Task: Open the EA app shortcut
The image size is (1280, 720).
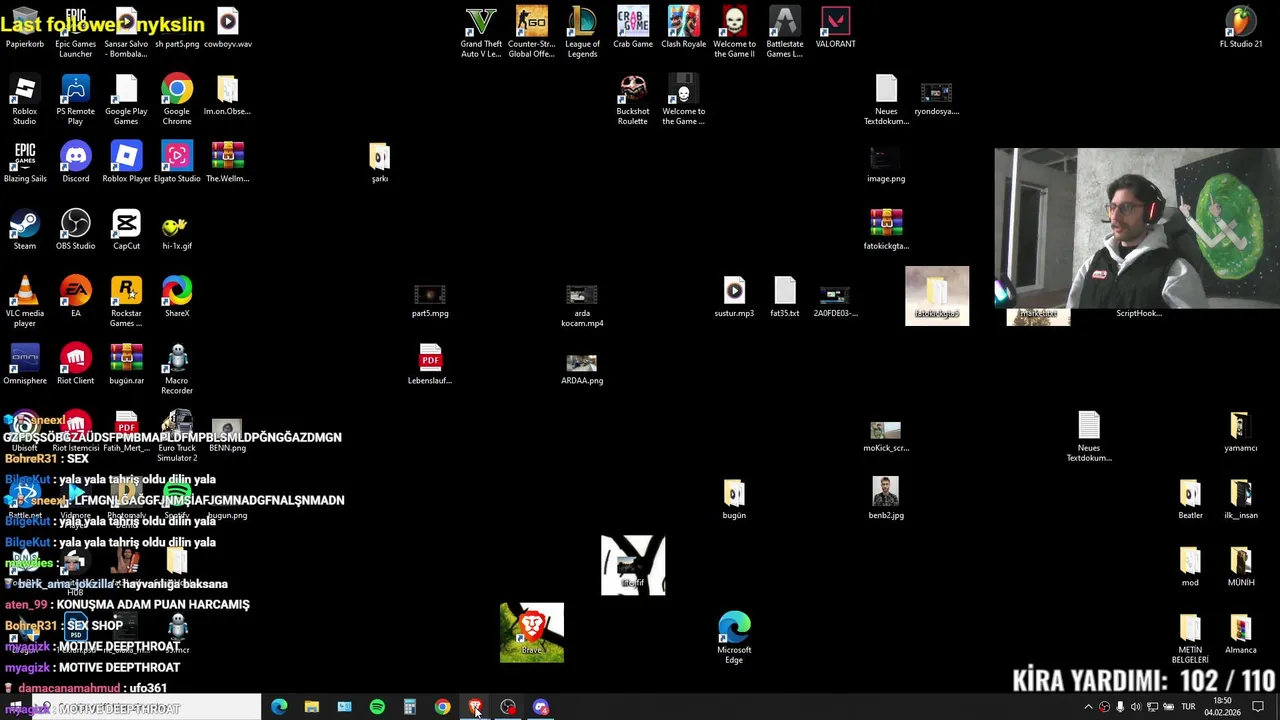Action: tap(75, 296)
